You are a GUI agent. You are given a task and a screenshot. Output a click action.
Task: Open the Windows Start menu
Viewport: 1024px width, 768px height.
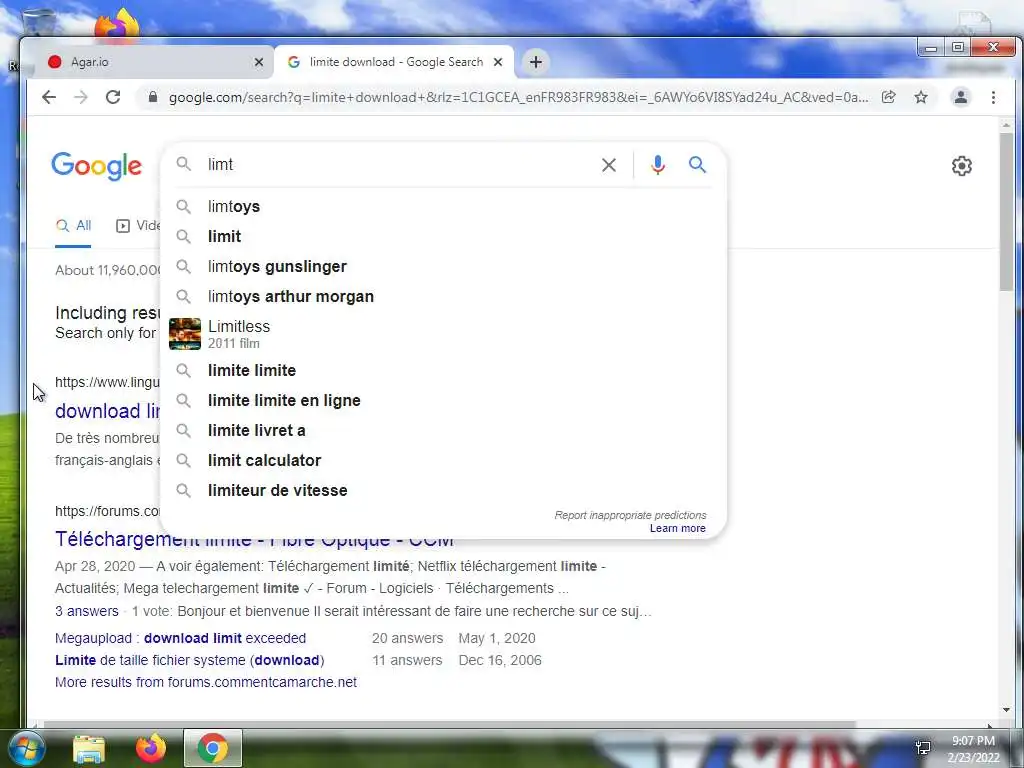pos(26,748)
